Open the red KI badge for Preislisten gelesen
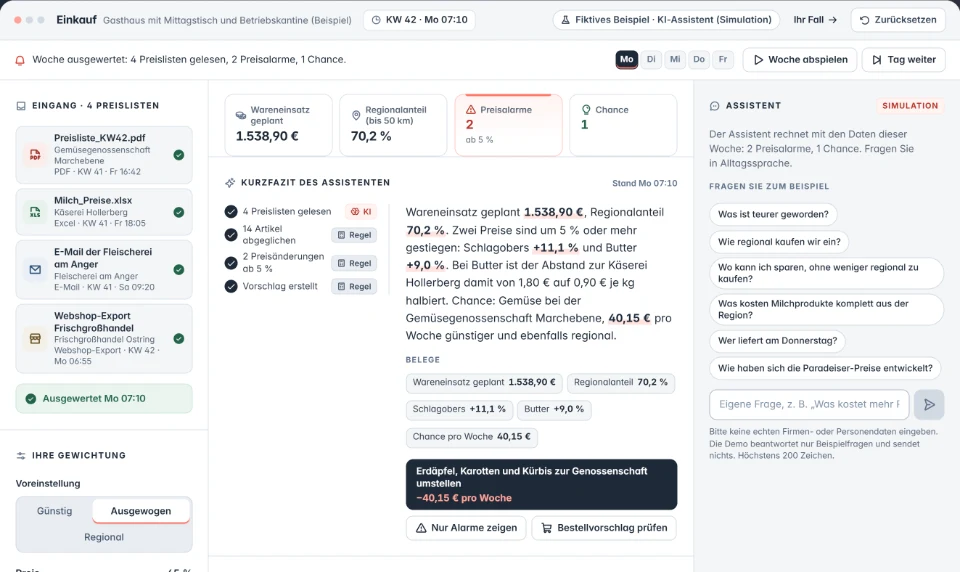Viewport: 960px width, 572px height. (x=361, y=211)
